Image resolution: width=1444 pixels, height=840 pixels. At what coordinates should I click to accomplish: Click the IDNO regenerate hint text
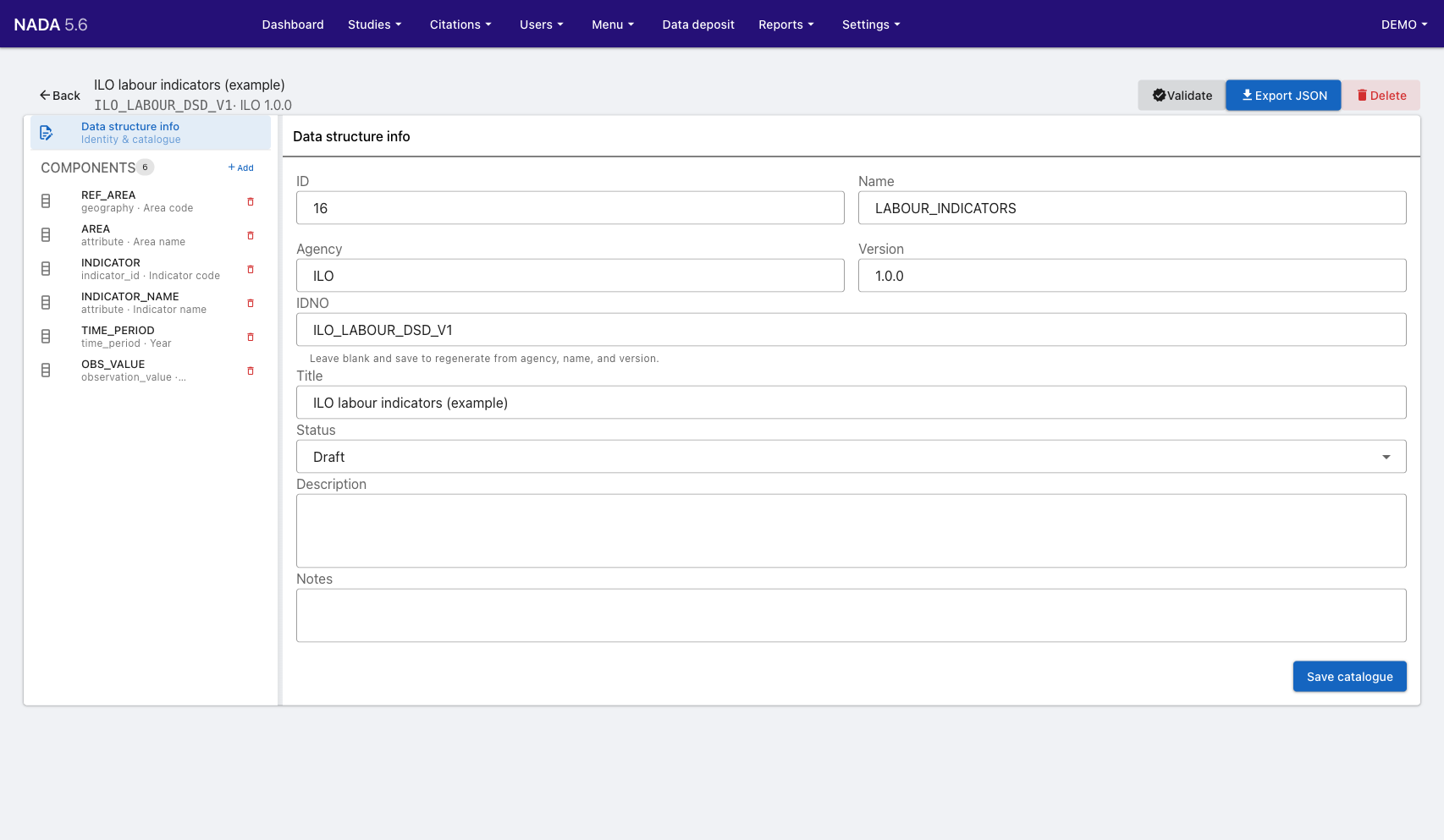484,359
